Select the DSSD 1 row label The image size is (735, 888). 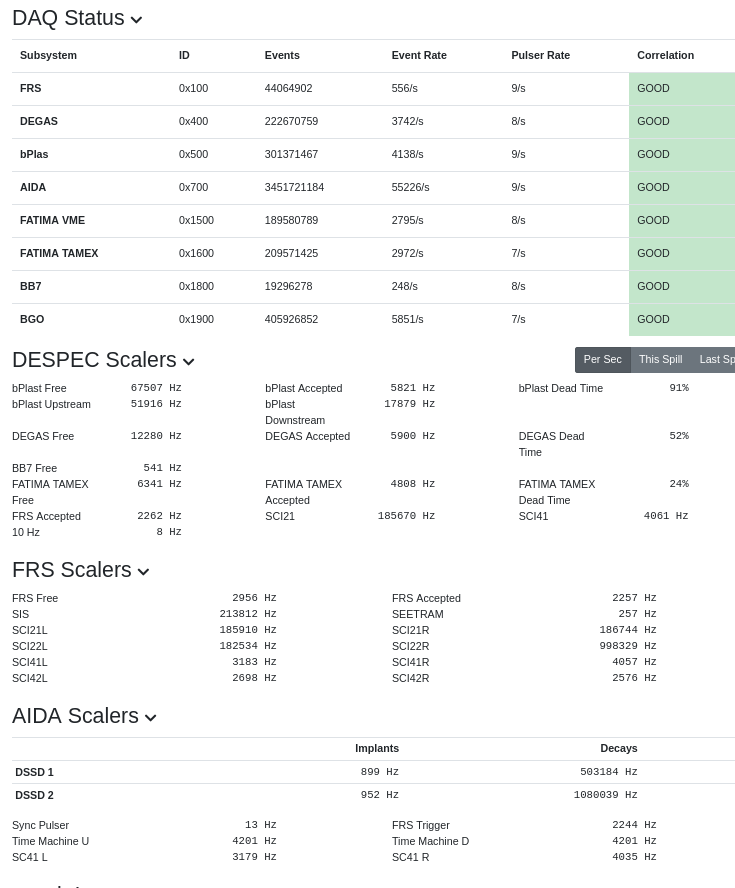(34, 773)
